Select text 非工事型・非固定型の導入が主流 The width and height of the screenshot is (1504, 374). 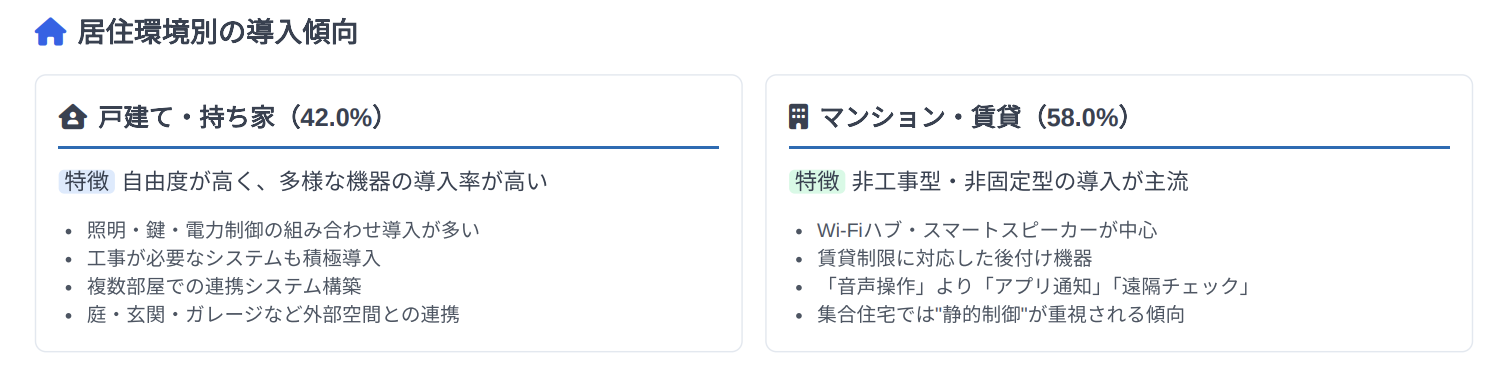point(1020,181)
